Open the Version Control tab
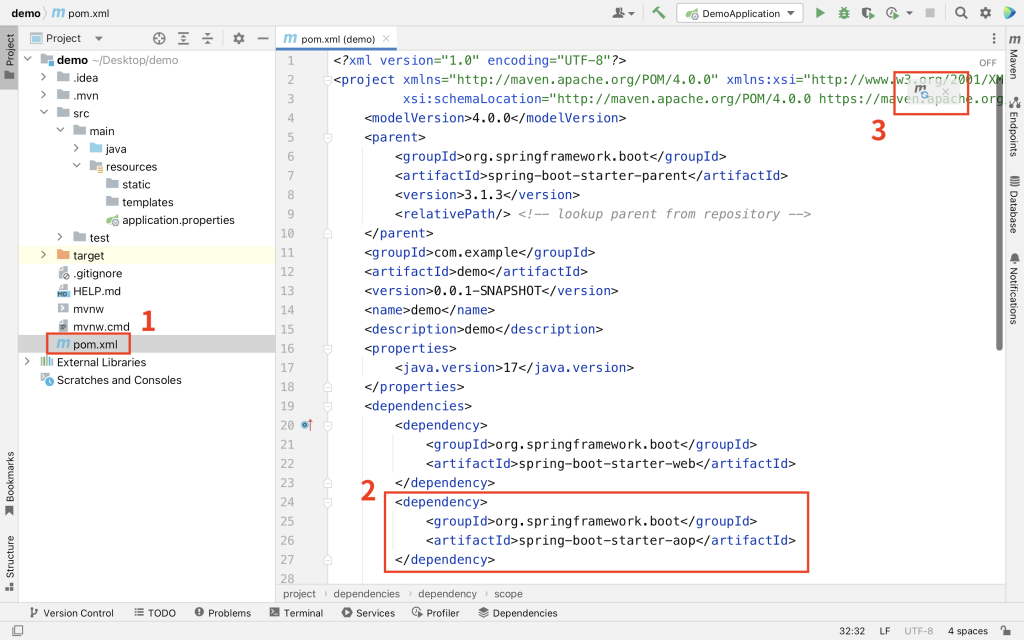Image resolution: width=1024 pixels, height=640 pixels. point(72,613)
